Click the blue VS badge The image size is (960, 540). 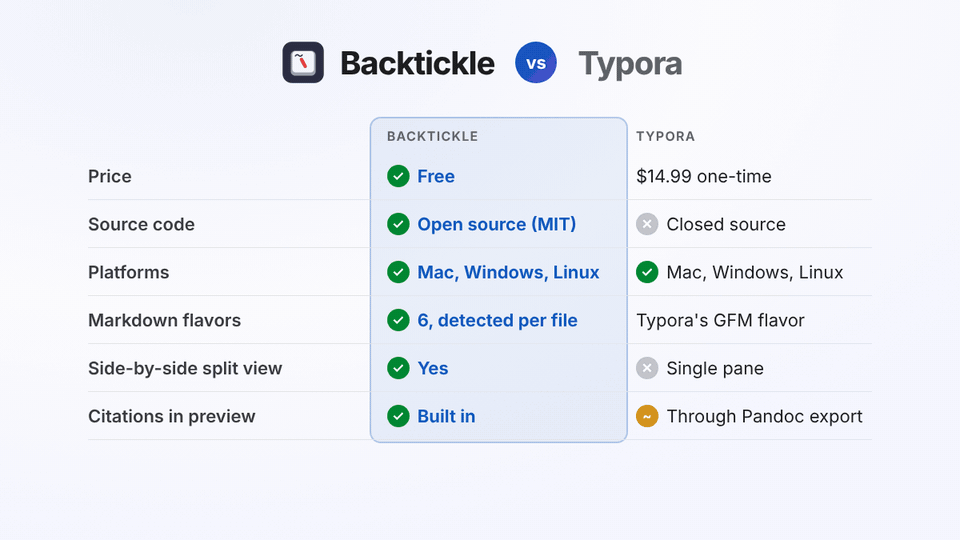click(536, 62)
